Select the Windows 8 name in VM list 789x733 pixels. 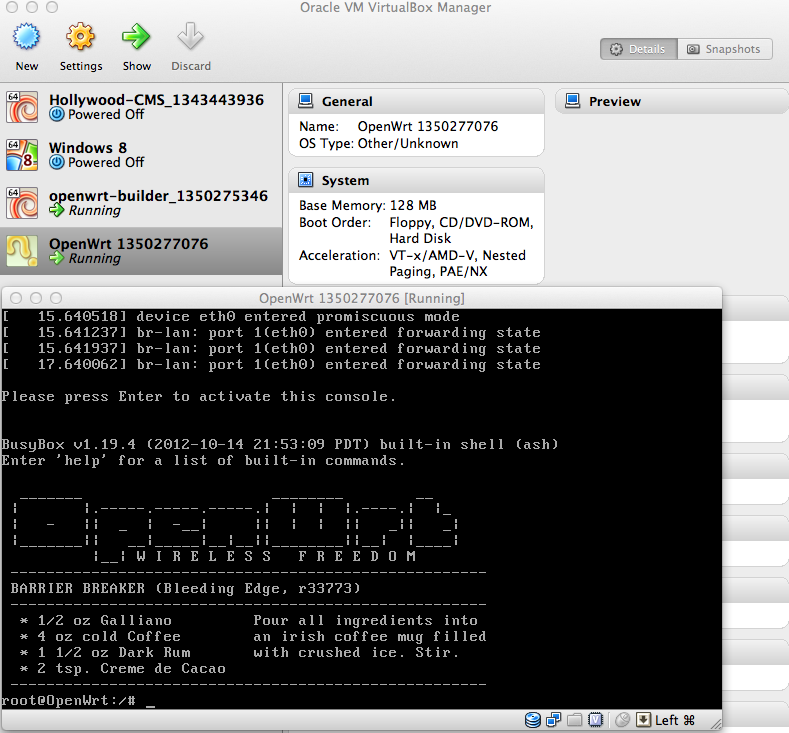click(88, 147)
